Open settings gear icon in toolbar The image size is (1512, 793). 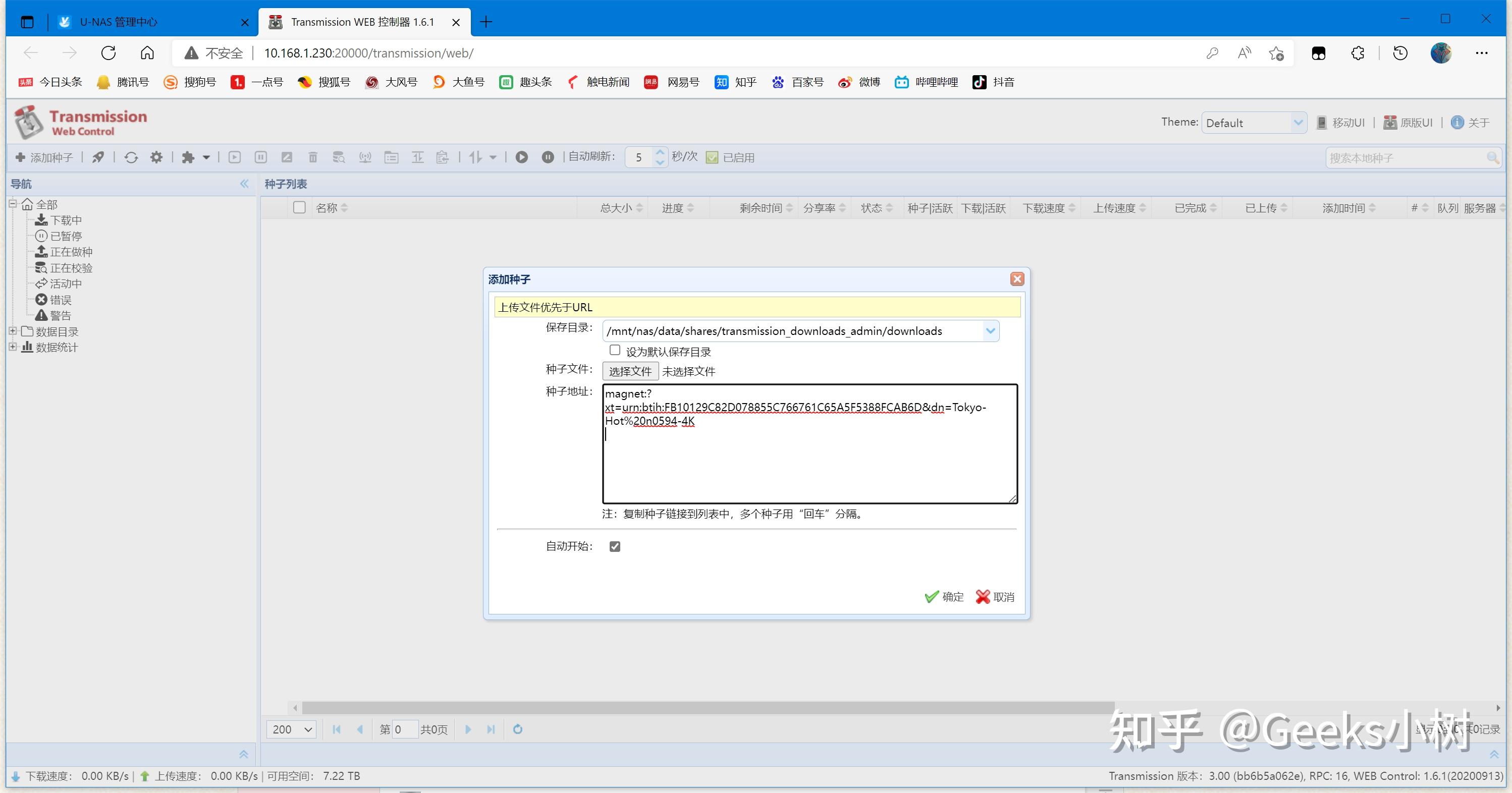pyautogui.click(x=156, y=157)
